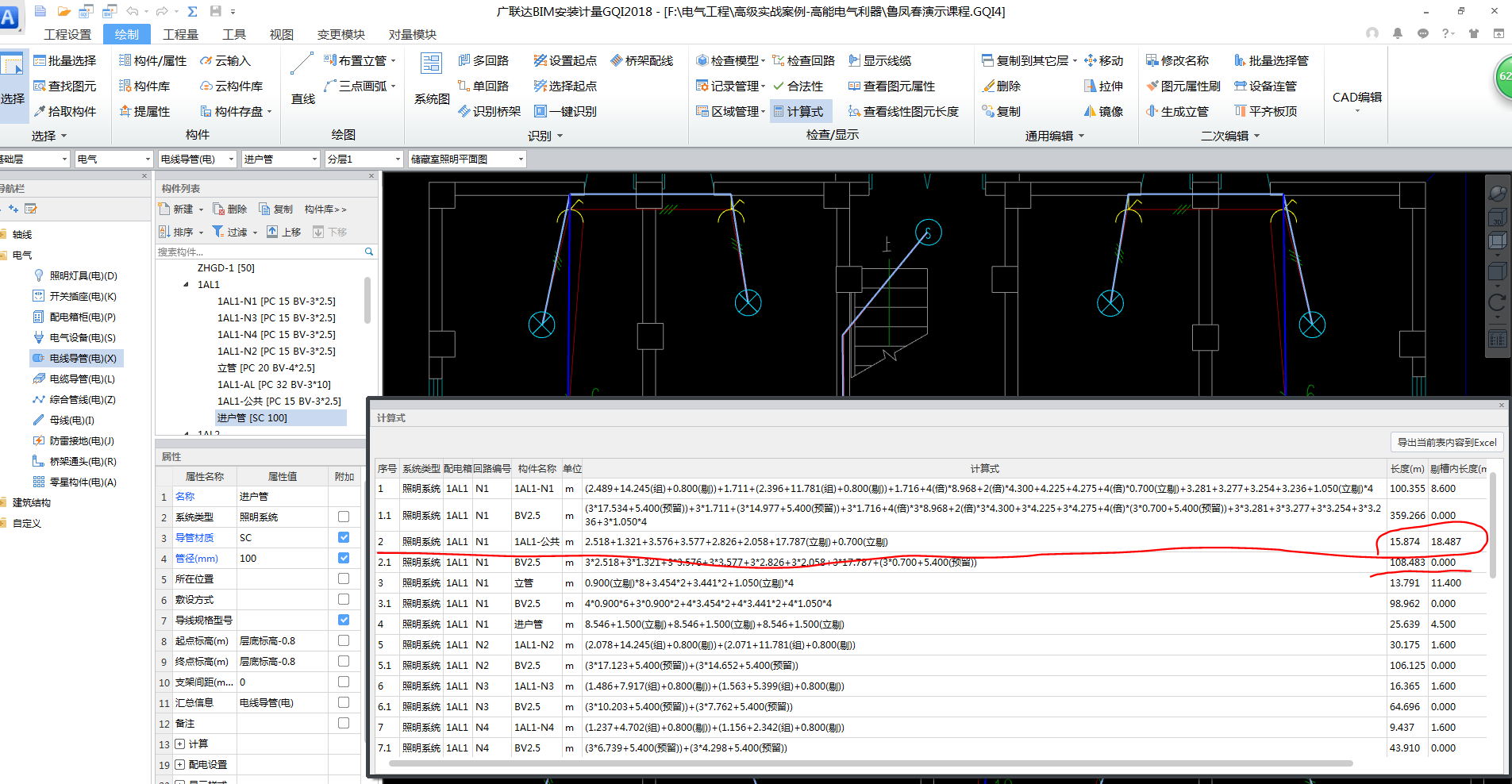Click the 显示线缆 show cables tool
The height and width of the screenshot is (784, 1512).
879,60
